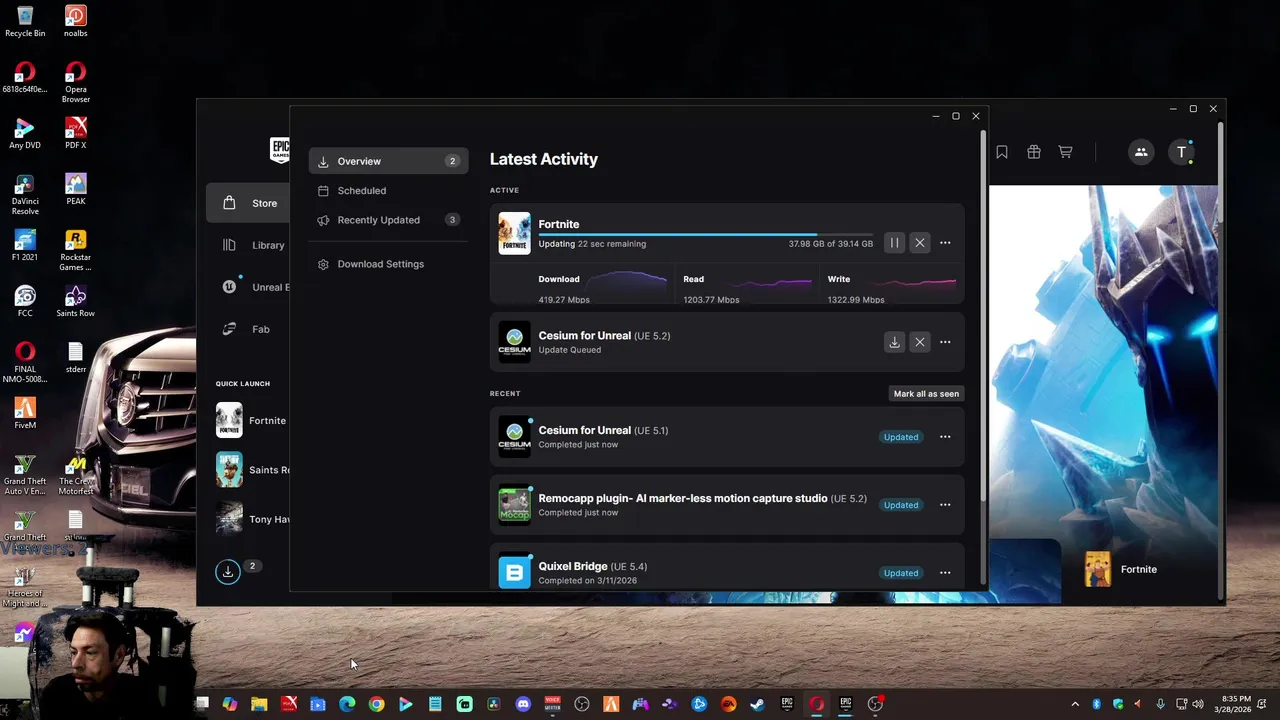Image resolution: width=1280 pixels, height=720 pixels.
Task: Click the Remocapp plugin thumbnail
Action: [x=514, y=505]
